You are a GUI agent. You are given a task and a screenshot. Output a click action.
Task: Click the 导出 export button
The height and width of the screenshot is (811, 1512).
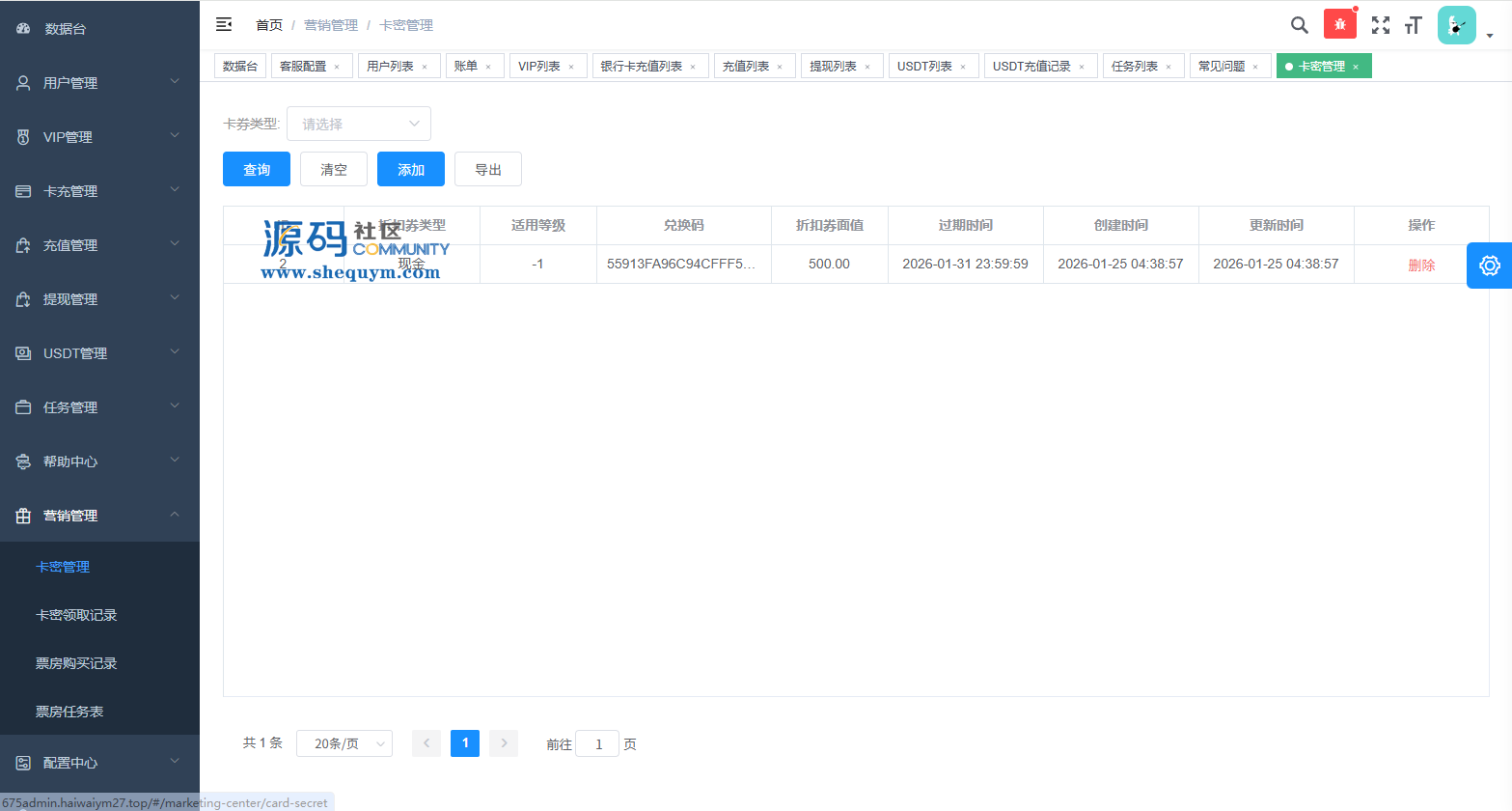pyautogui.click(x=488, y=169)
